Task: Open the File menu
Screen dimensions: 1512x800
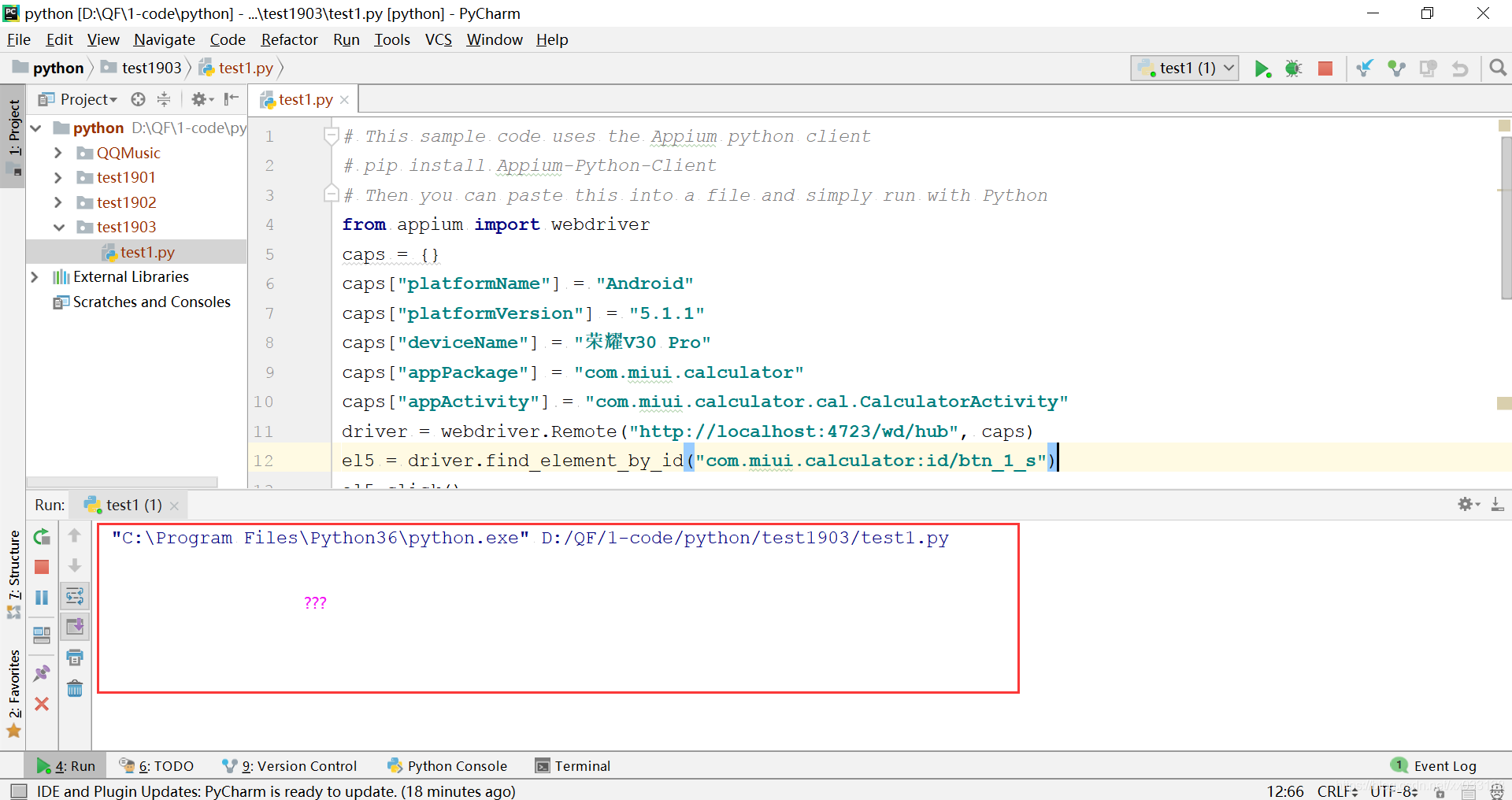Action: click(x=19, y=39)
